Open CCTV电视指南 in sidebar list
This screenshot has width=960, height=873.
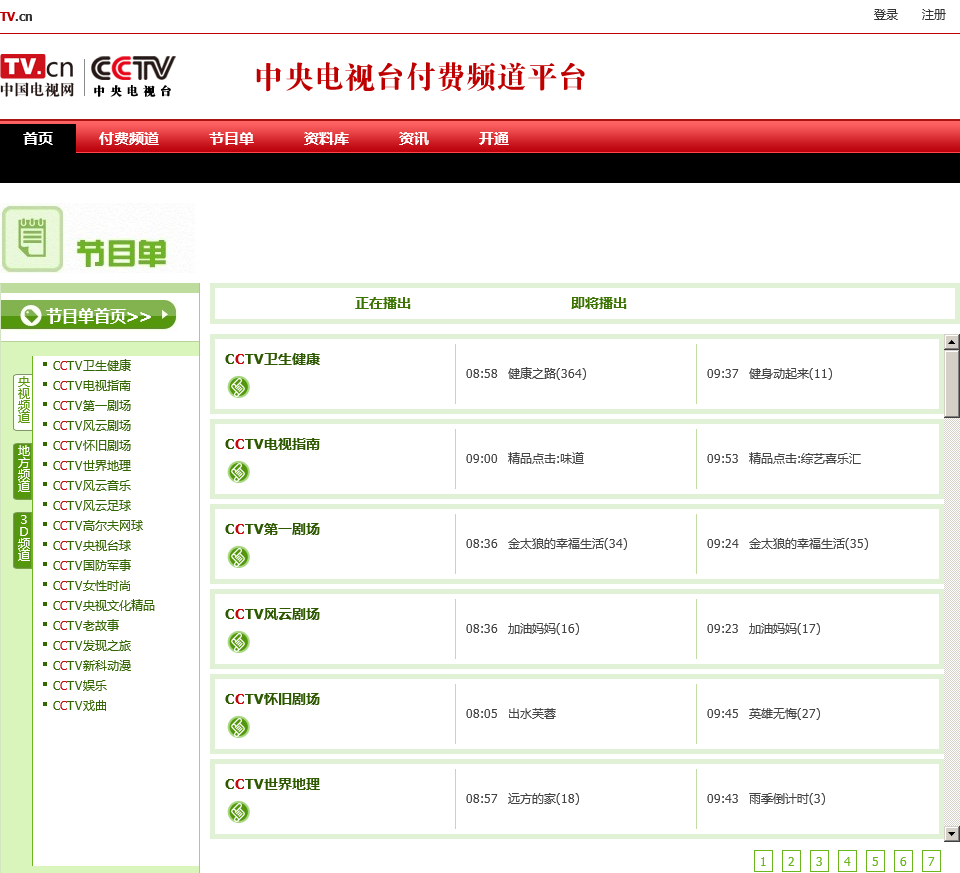pyautogui.click(x=92, y=386)
